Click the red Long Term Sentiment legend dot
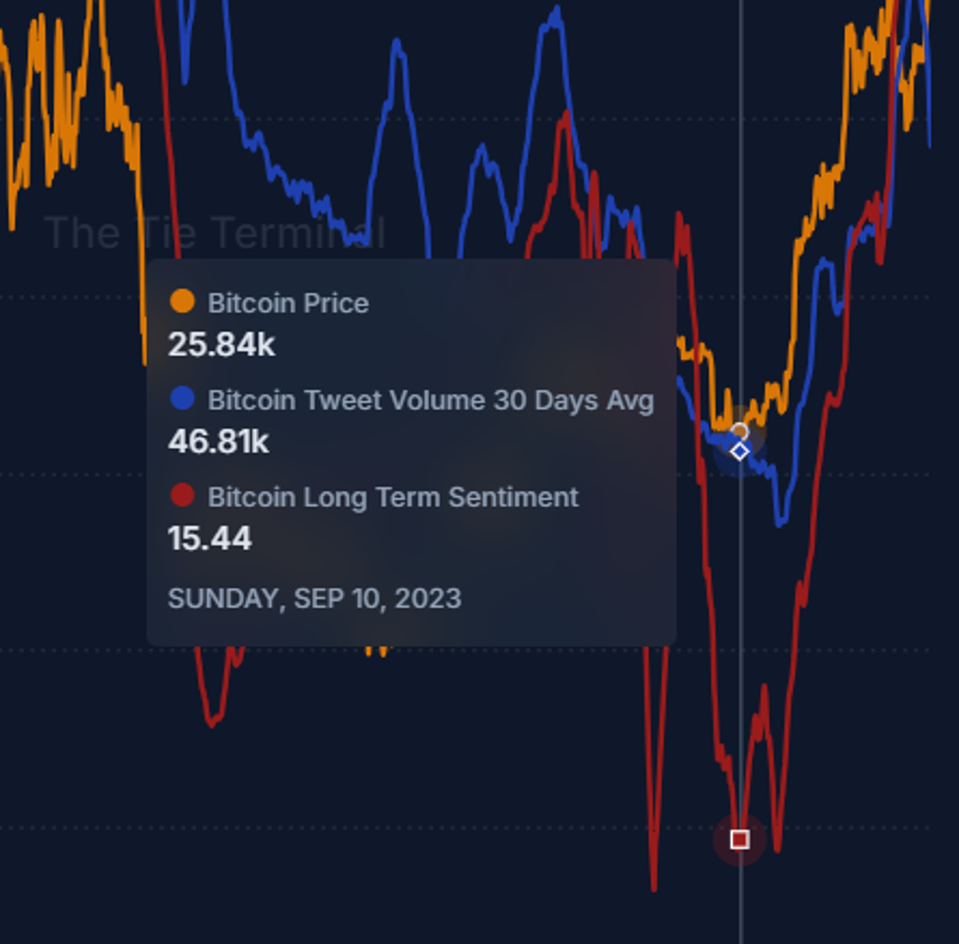The width and height of the screenshot is (959, 944). (x=182, y=495)
